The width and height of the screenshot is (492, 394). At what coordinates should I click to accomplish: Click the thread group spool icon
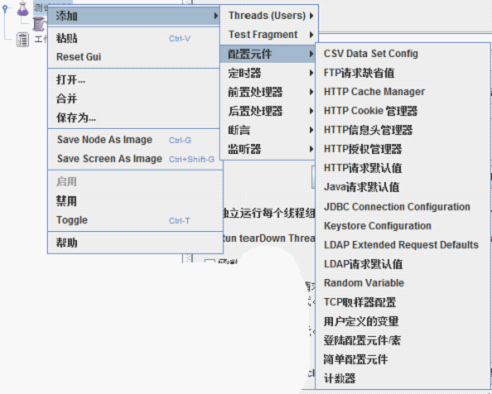point(39,24)
